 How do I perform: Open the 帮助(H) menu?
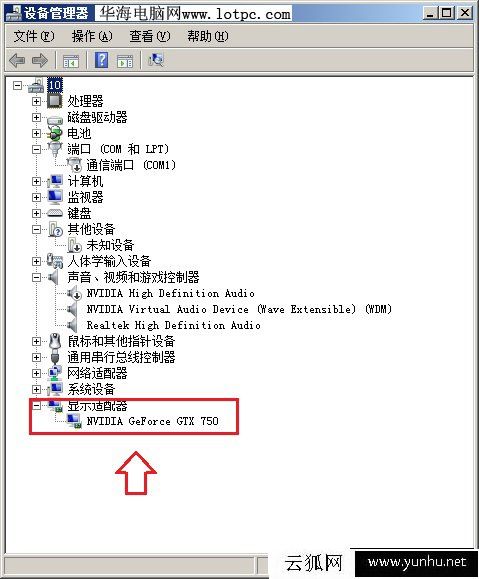pyautogui.click(x=208, y=36)
